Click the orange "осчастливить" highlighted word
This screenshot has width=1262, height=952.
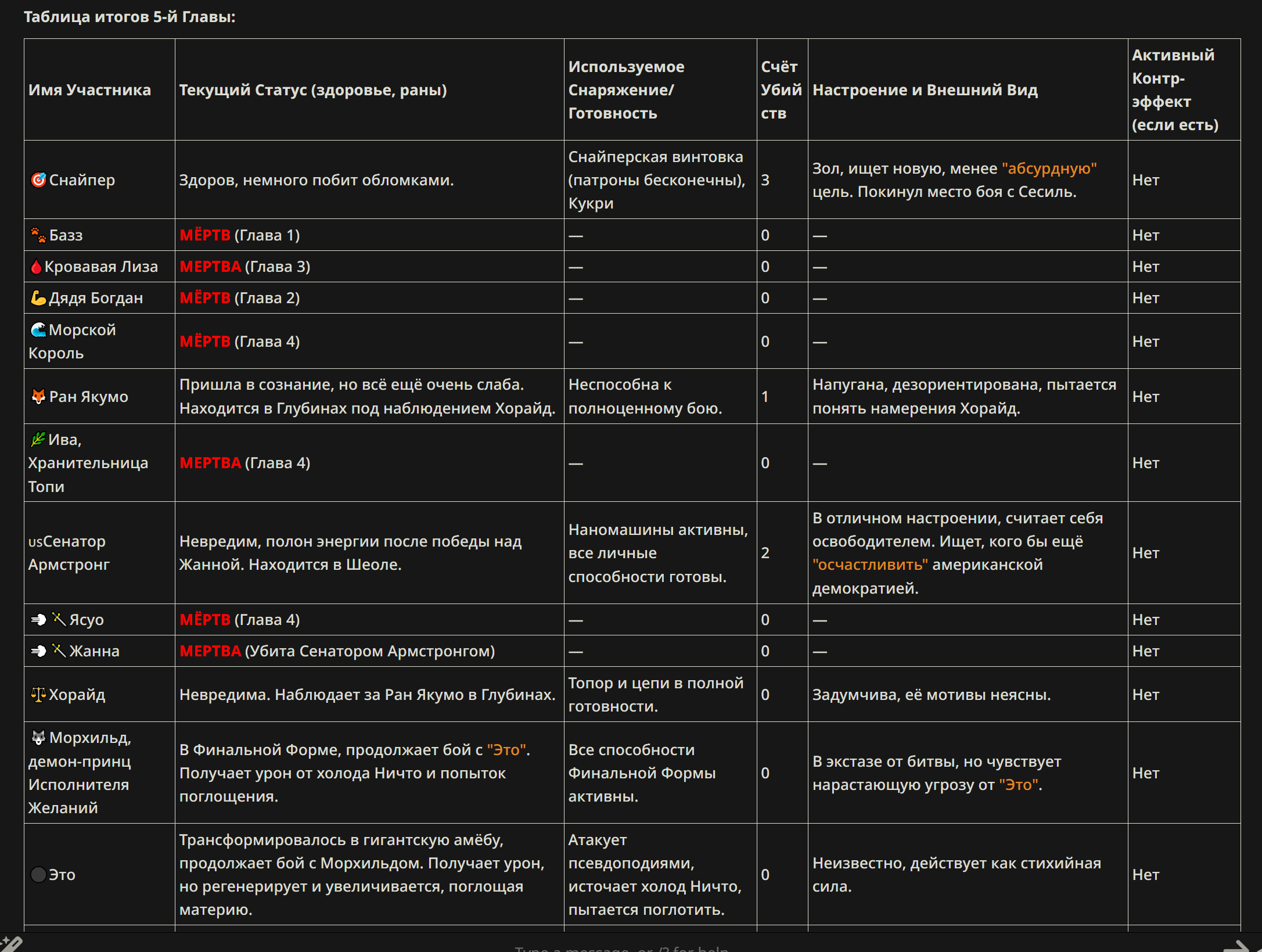(870, 565)
